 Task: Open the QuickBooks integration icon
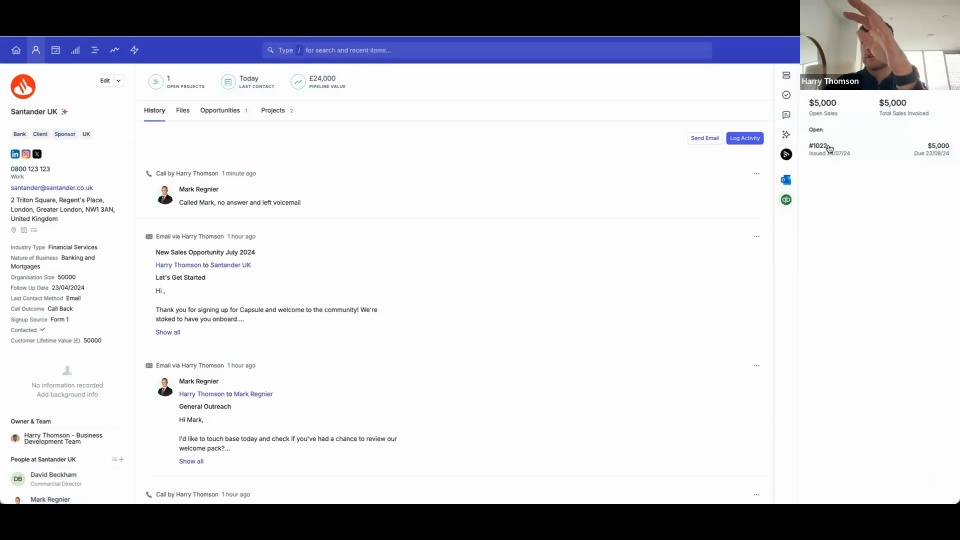[786, 200]
